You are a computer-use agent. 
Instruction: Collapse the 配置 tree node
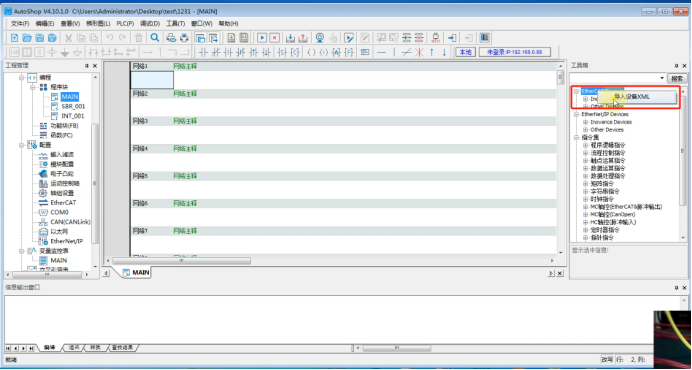point(21,145)
